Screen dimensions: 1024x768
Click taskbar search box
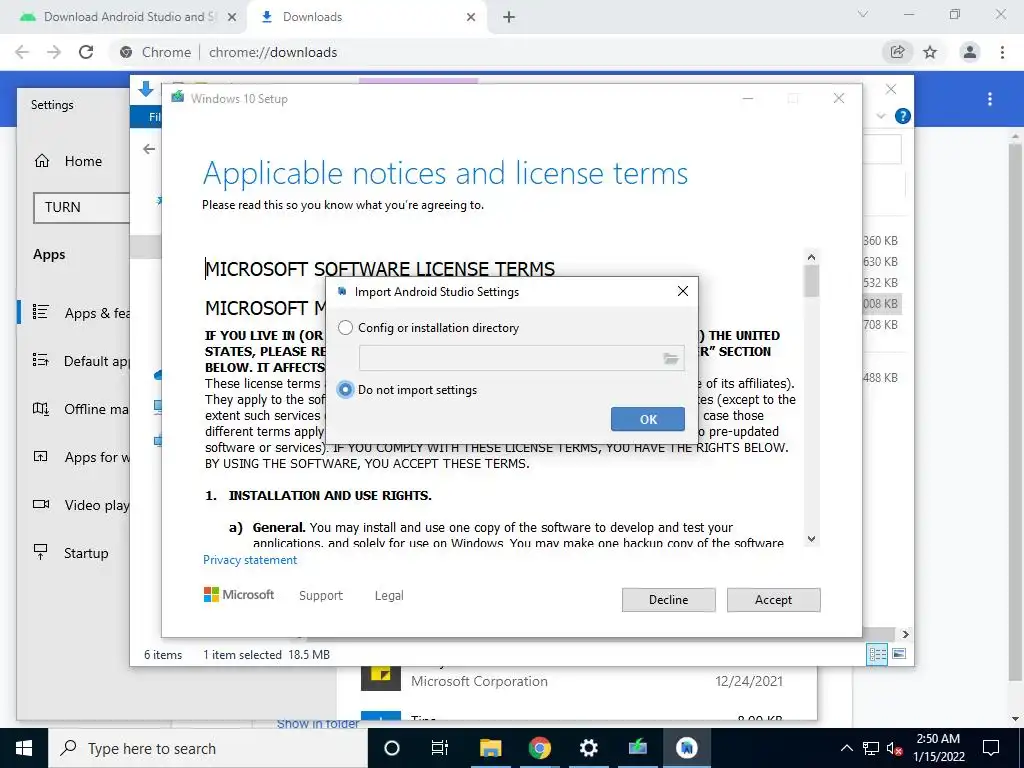(x=208, y=748)
